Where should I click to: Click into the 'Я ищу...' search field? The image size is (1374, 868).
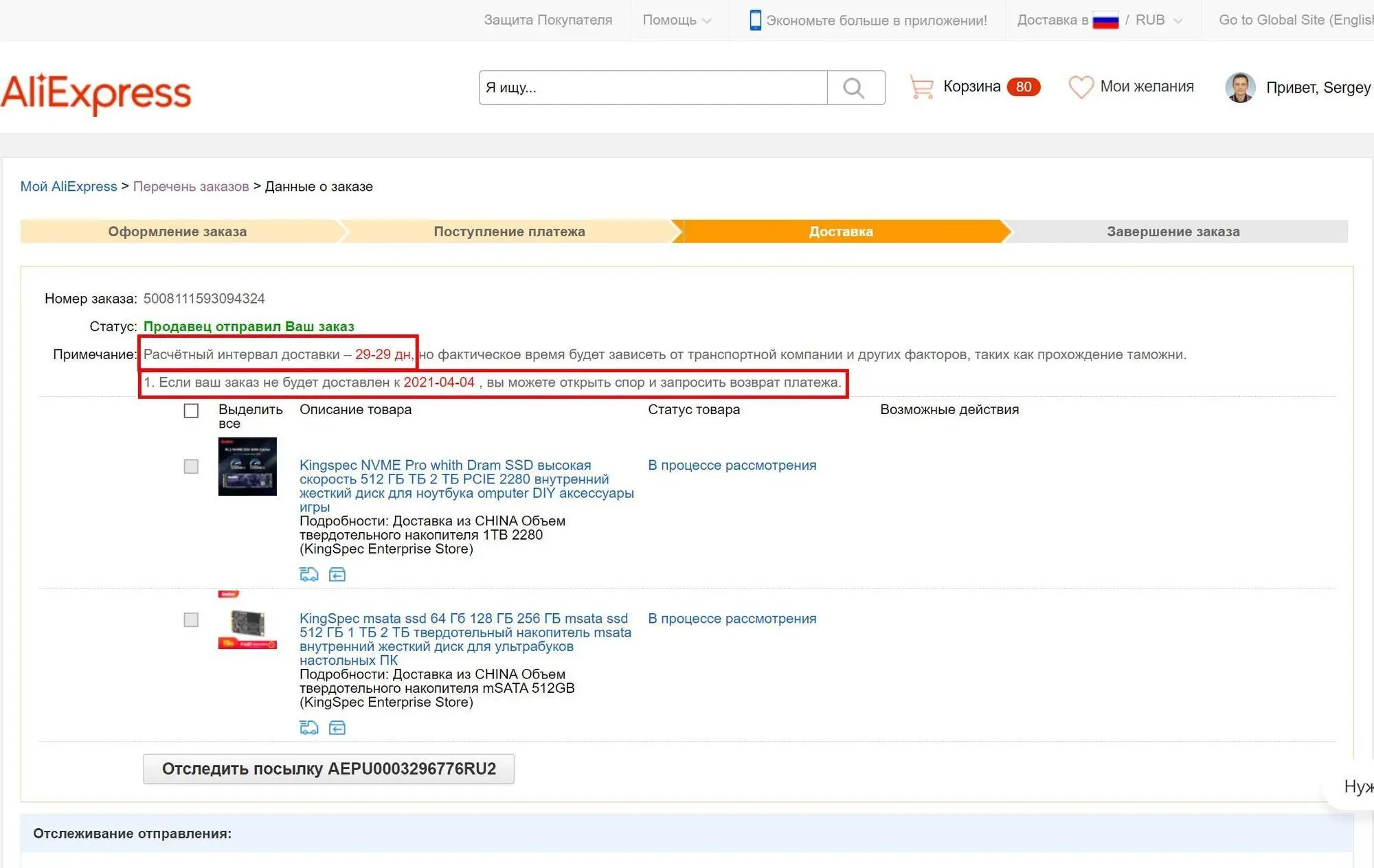(653, 88)
